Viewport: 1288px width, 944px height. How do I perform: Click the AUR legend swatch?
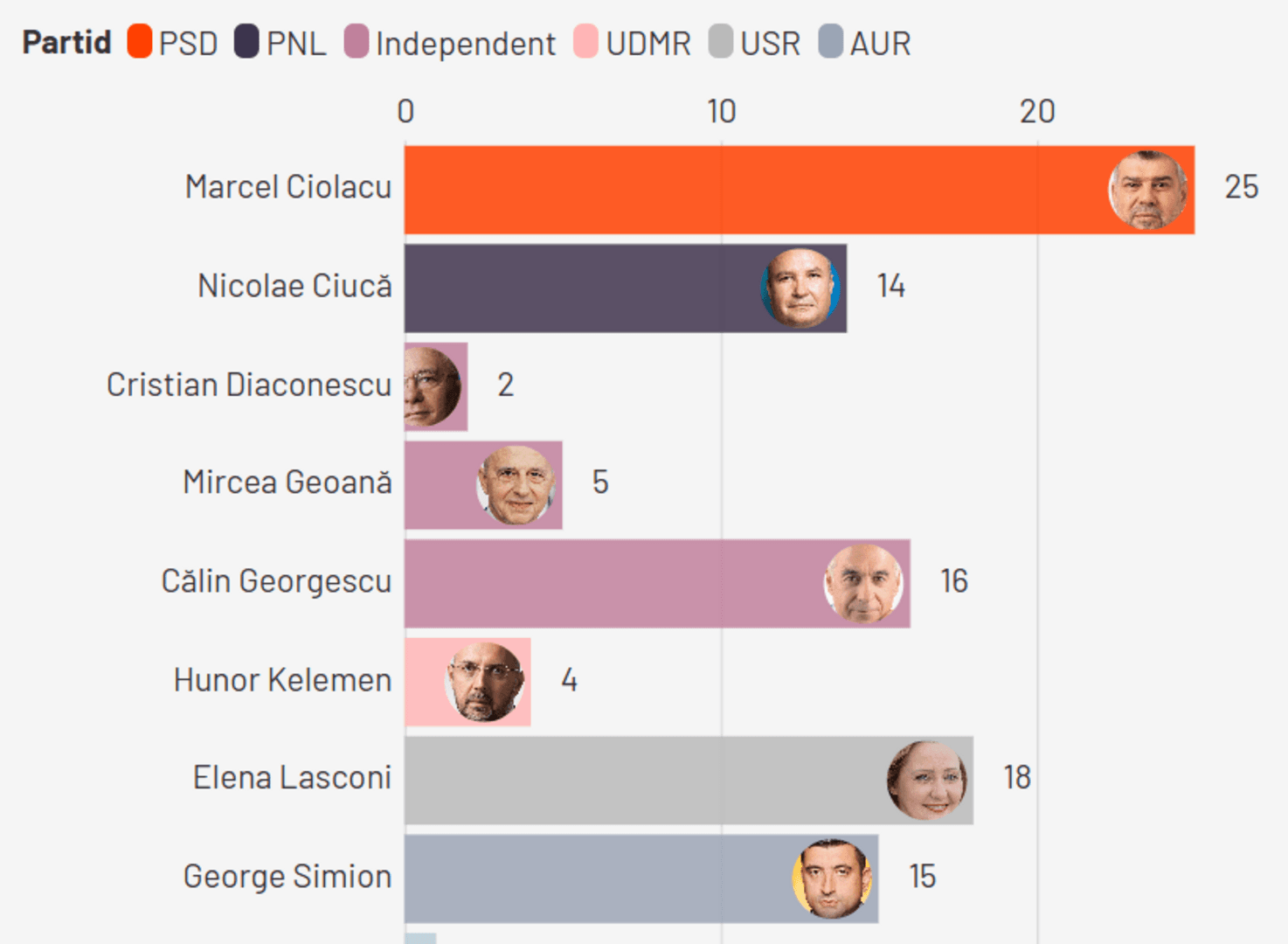(831, 42)
